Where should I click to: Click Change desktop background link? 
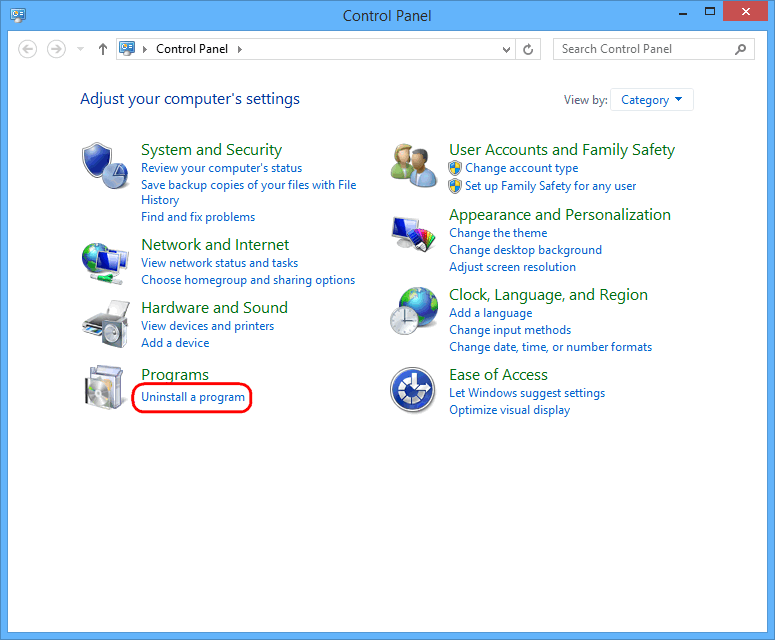pyautogui.click(x=525, y=250)
